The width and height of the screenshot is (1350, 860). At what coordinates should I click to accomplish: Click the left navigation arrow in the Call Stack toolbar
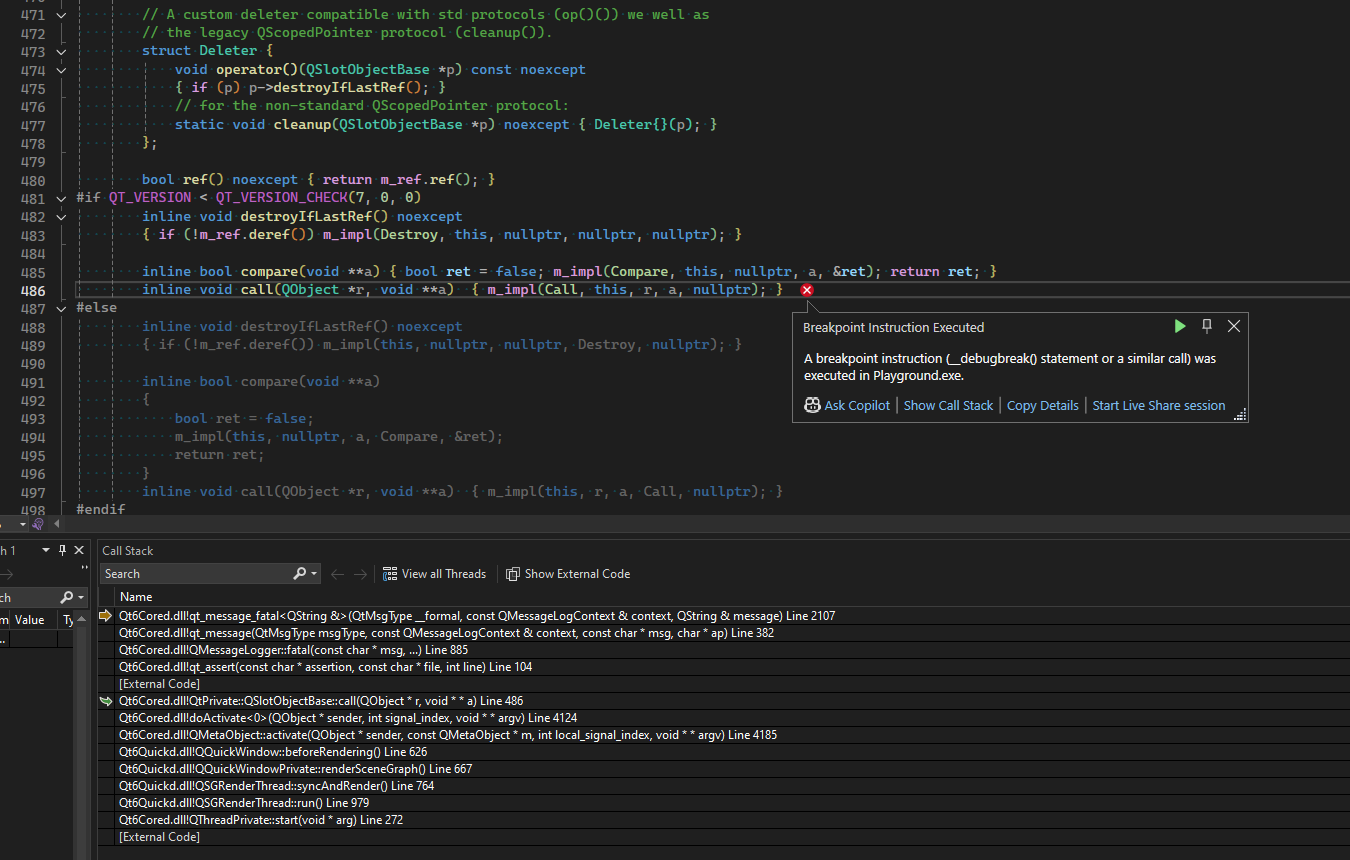tap(338, 573)
